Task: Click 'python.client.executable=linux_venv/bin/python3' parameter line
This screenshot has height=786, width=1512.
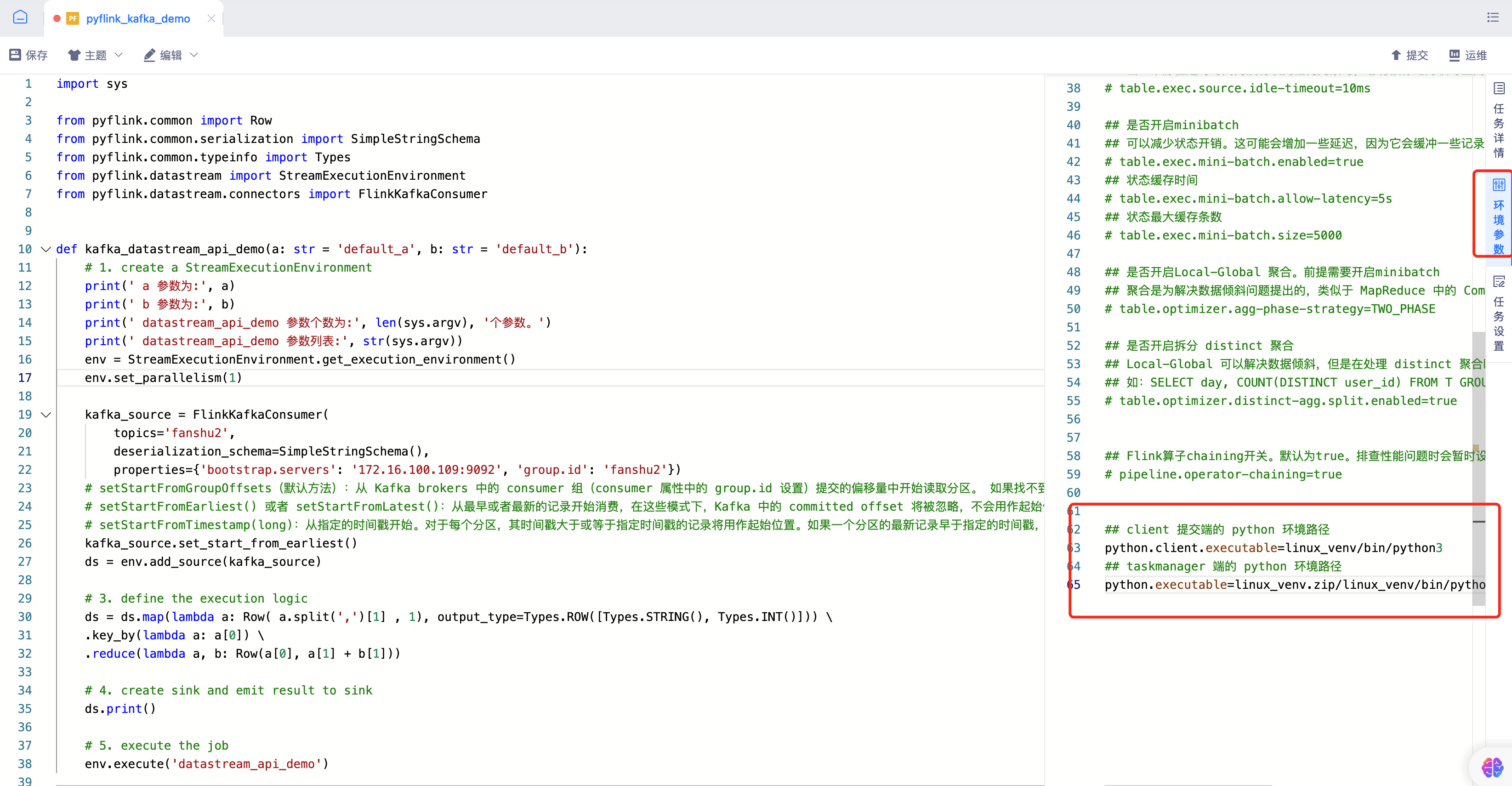Action: coord(1273,548)
